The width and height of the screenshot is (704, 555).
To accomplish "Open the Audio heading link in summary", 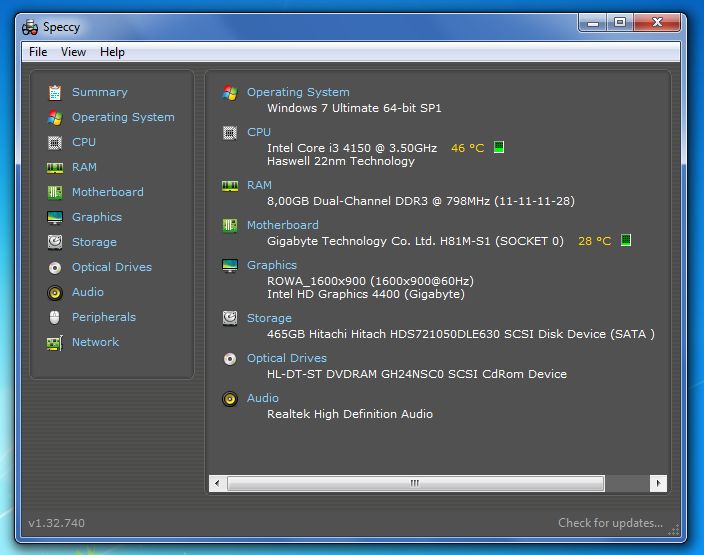I will click(x=263, y=398).
